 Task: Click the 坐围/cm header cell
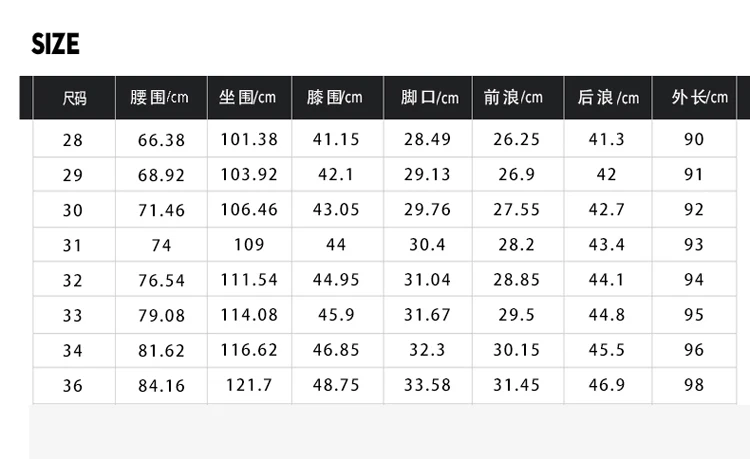click(249, 98)
